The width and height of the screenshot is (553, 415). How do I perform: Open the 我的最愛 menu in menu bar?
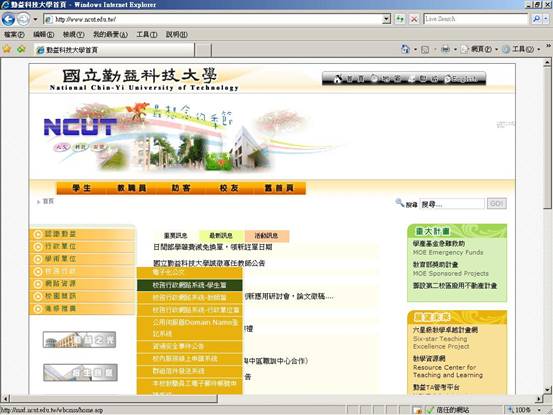tap(110, 35)
